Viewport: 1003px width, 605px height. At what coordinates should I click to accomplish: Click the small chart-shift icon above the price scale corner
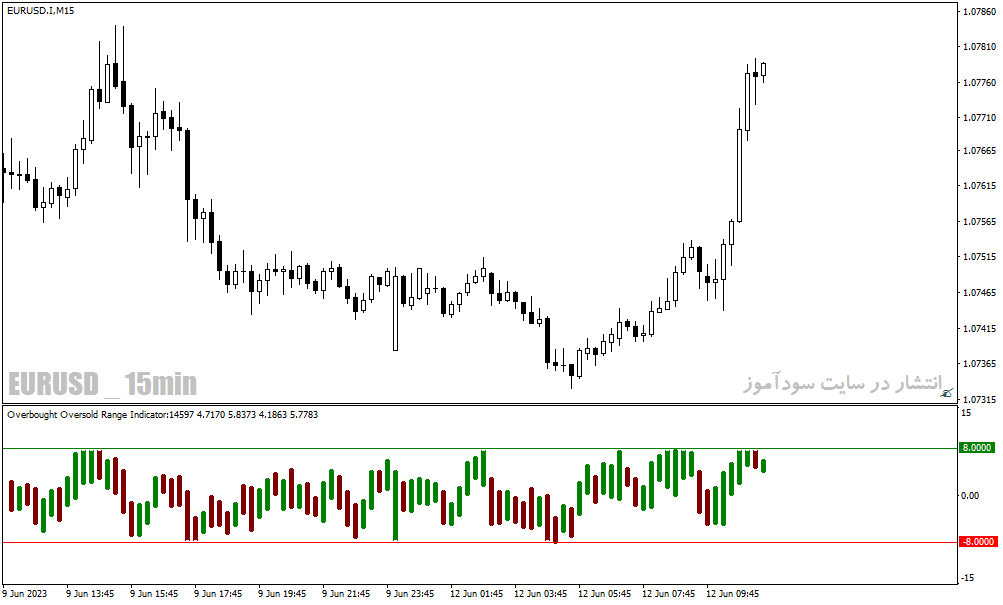pos(946,393)
